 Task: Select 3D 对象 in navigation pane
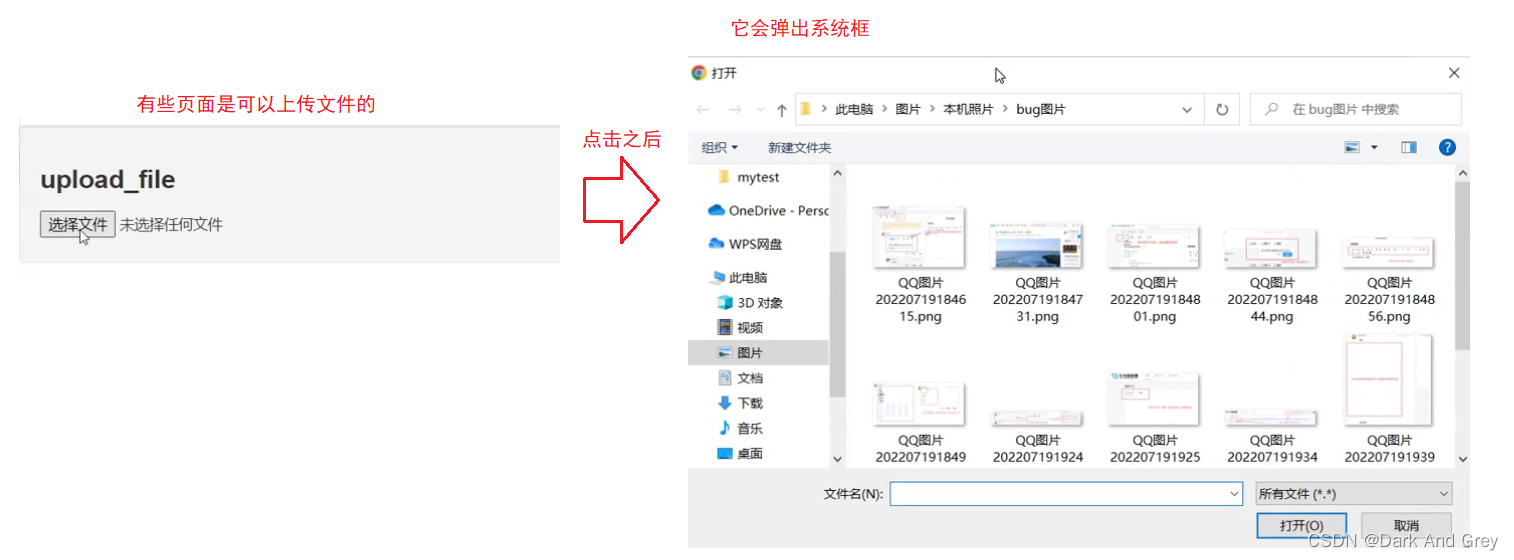(x=750, y=303)
